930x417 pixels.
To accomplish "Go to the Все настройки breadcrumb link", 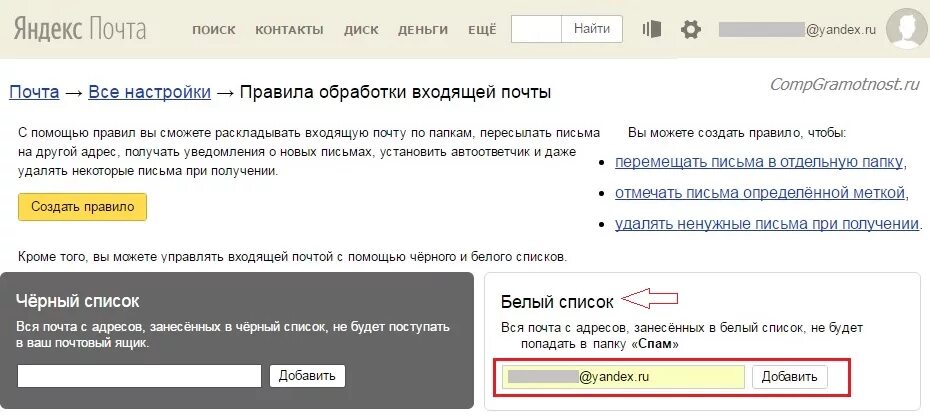I will tap(149, 93).
